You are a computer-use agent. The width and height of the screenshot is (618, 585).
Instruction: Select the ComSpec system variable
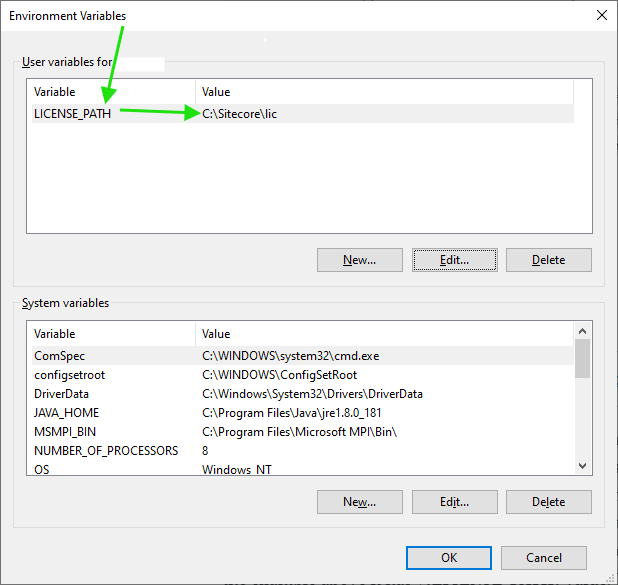60,355
